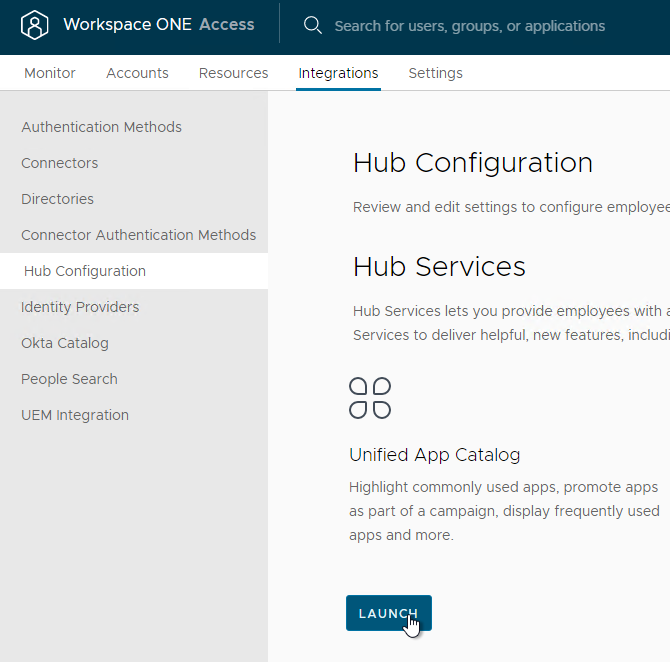Click the text 'Highlight commonly used apps, promote apps'
Viewport: 670px width, 662px height.
point(503,487)
